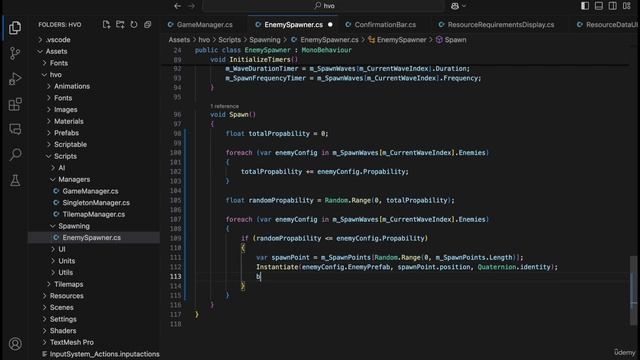Open the Search view in activity bar
This screenshot has height=360, width=640.
pyautogui.click(x=15, y=155)
